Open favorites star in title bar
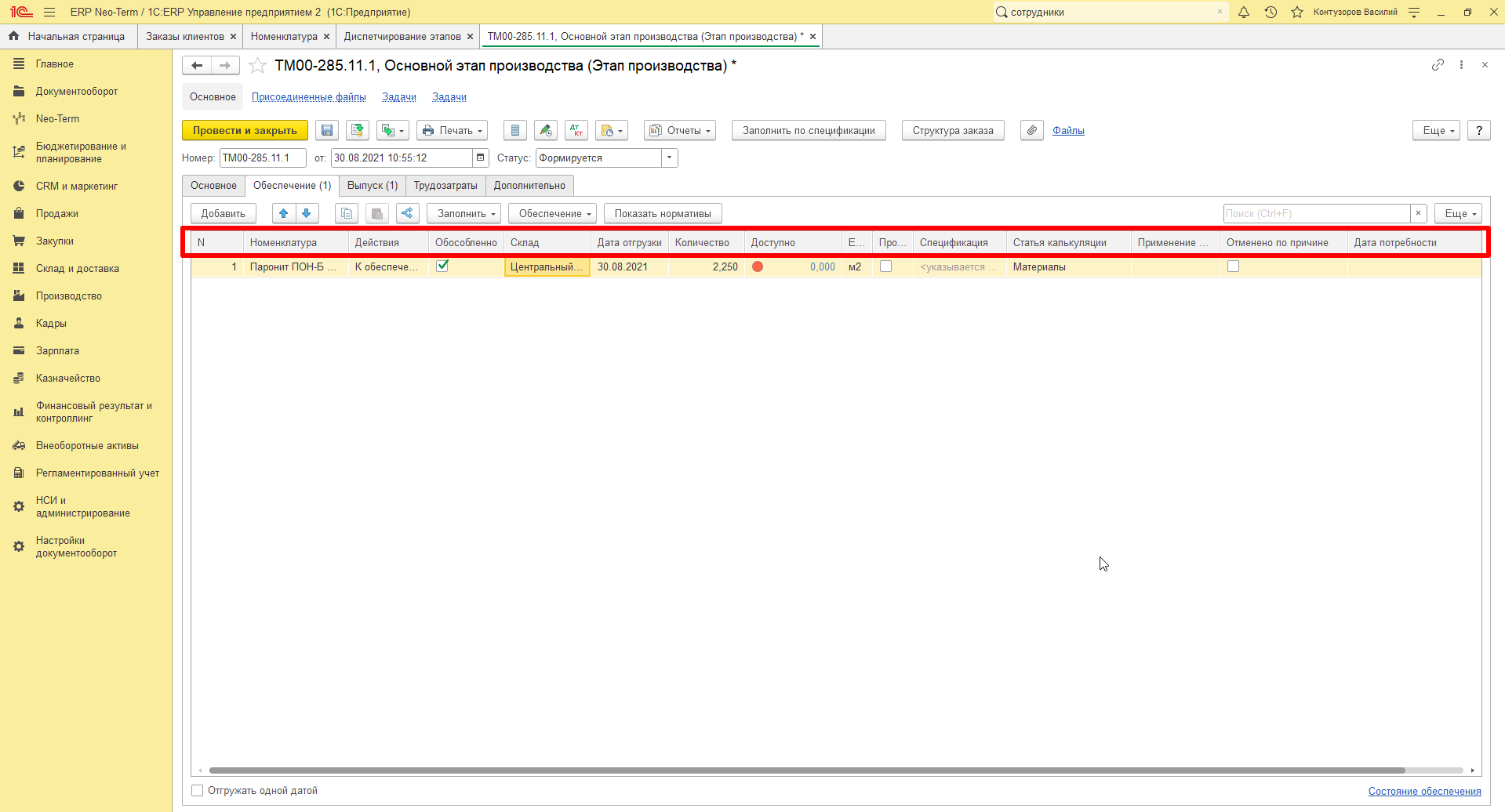This screenshot has height=812, width=1505. (x=1297, y=12)
